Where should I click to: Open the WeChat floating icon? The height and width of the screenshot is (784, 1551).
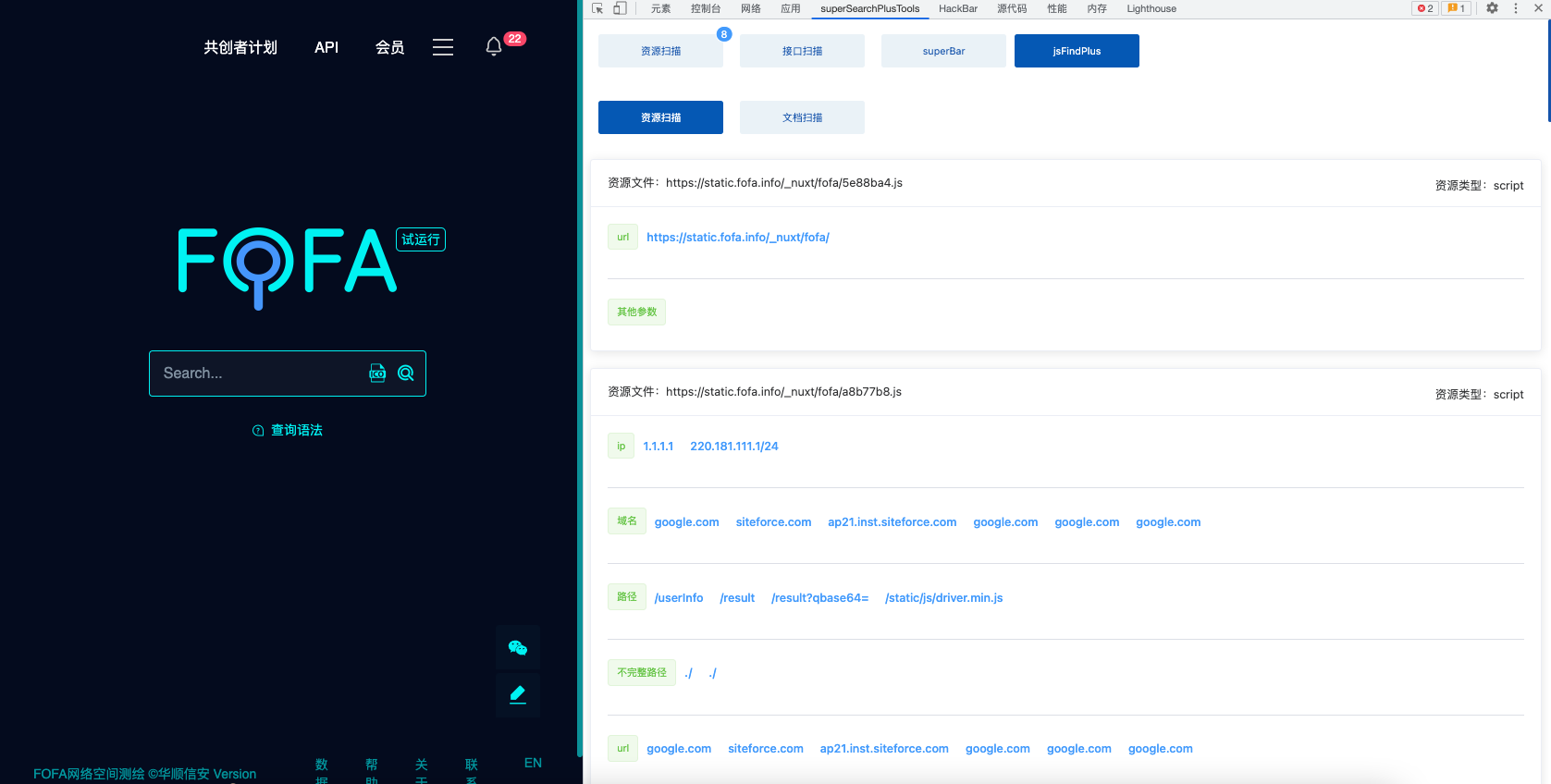(x=518, y=648)
